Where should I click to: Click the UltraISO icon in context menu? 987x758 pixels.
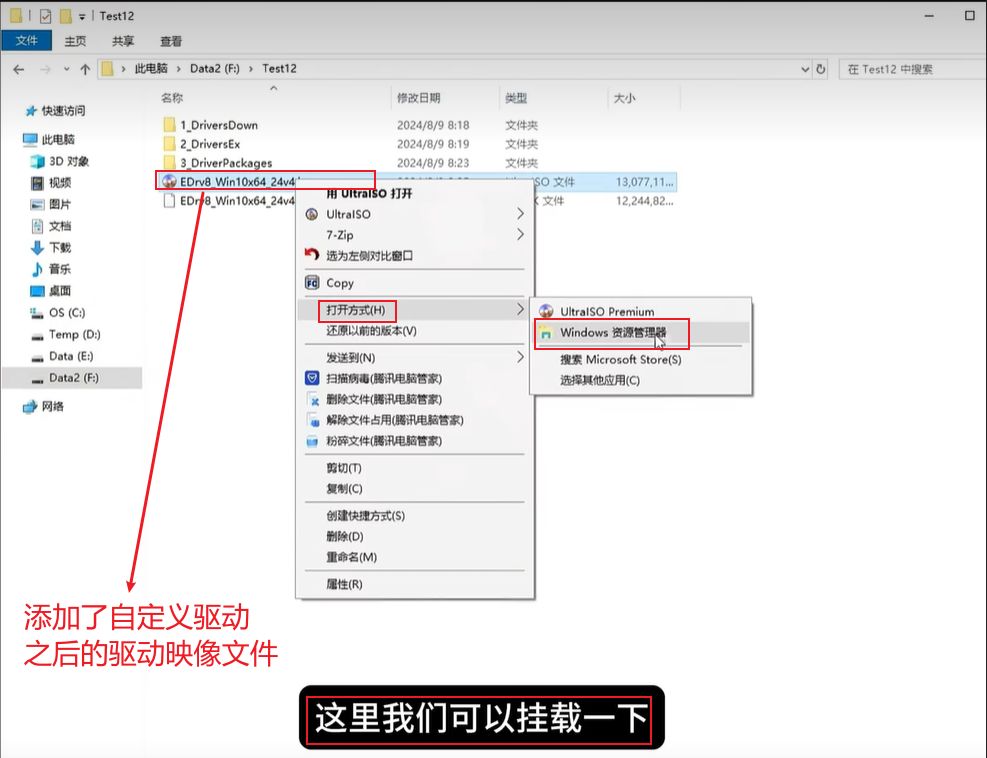click(311, 214)
